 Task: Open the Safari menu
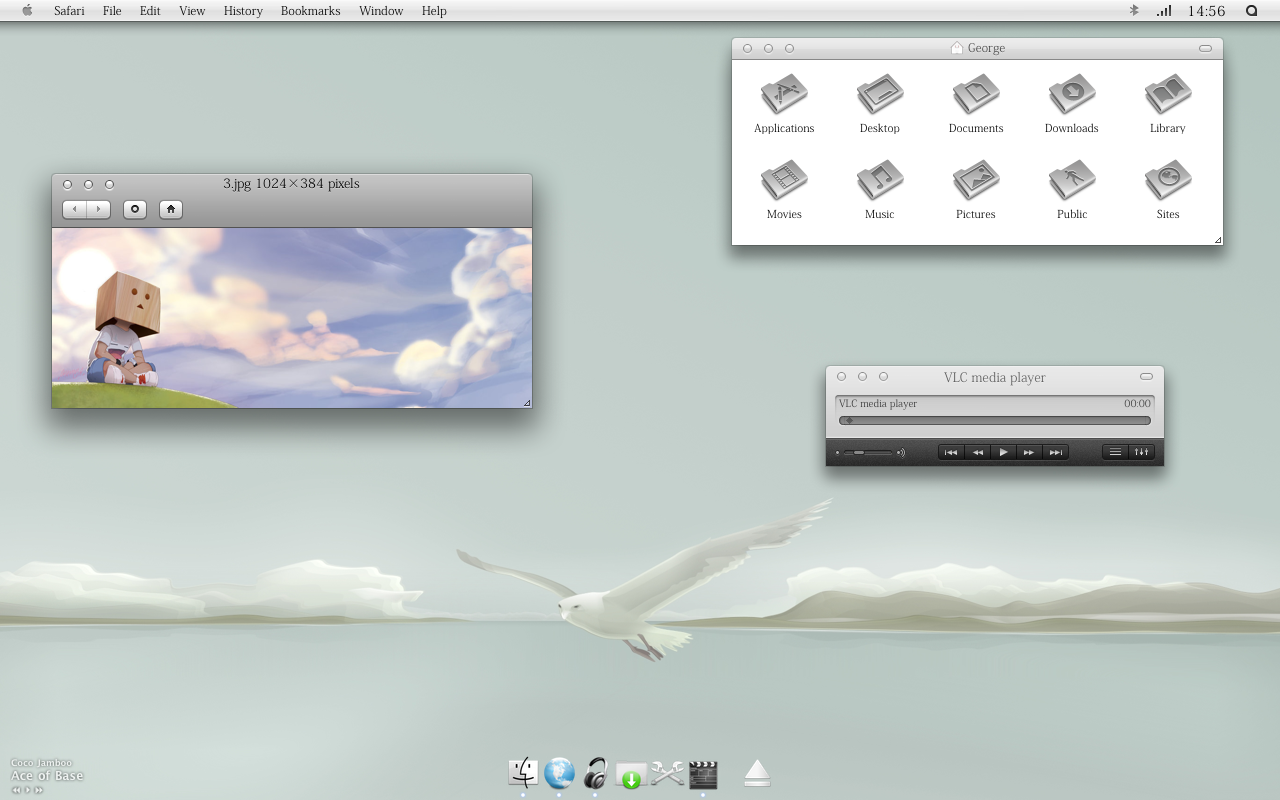click(x=69, y=11)
